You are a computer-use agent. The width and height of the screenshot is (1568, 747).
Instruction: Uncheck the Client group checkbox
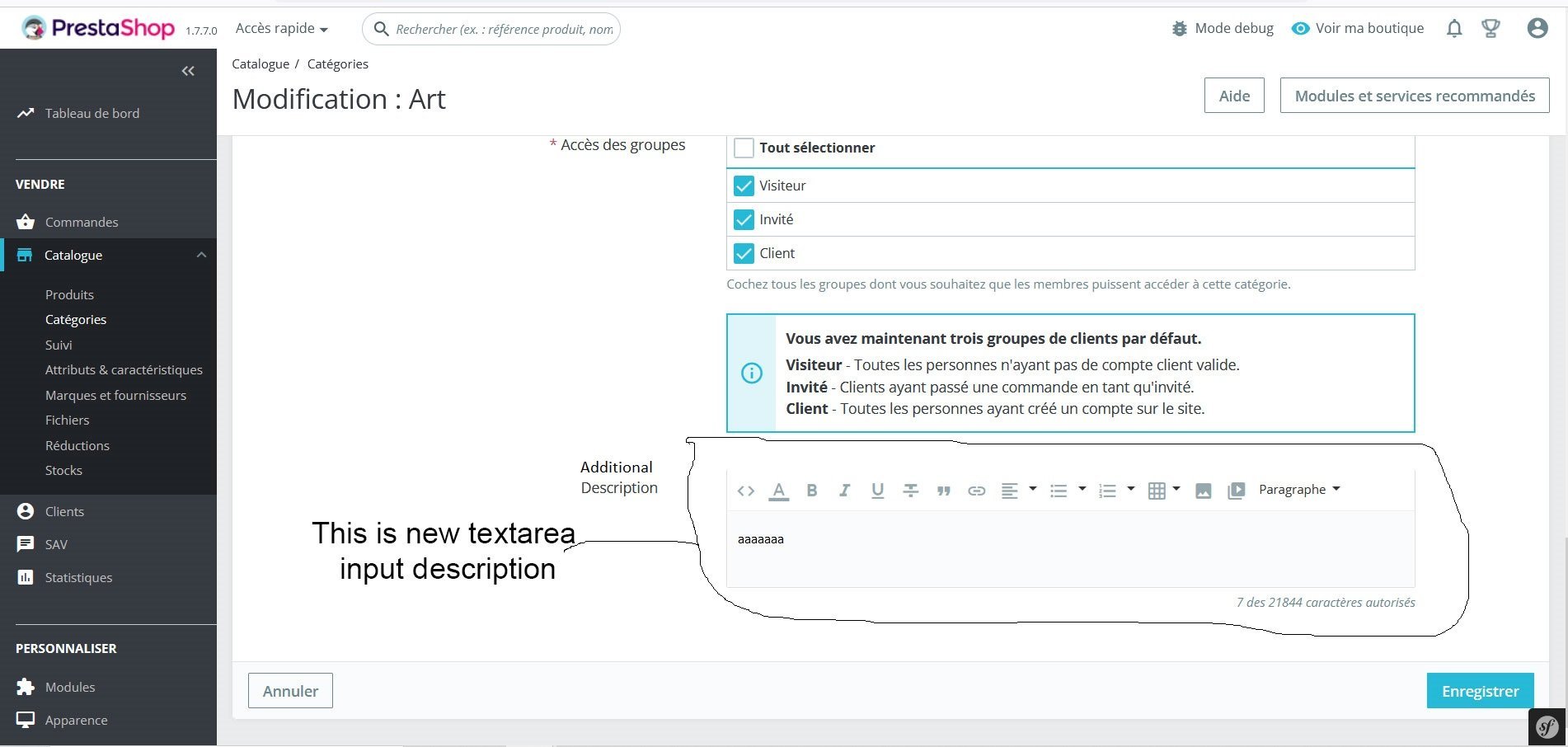point(744,253)
